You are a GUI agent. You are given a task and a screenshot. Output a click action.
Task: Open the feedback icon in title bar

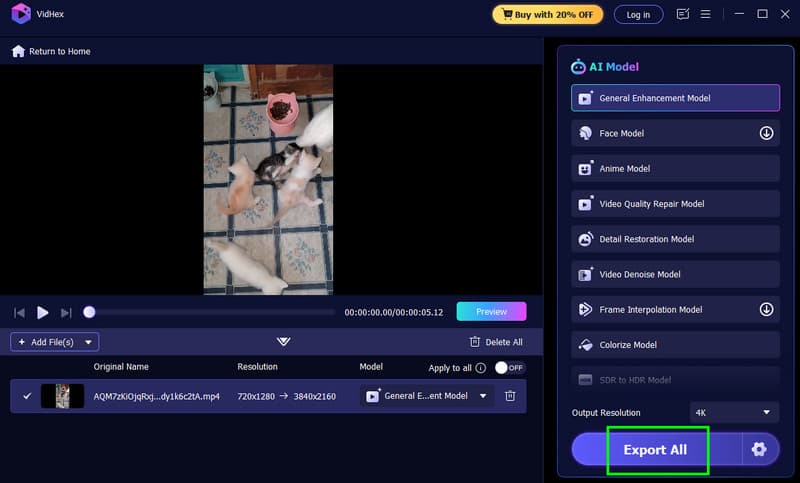(683, 14)
